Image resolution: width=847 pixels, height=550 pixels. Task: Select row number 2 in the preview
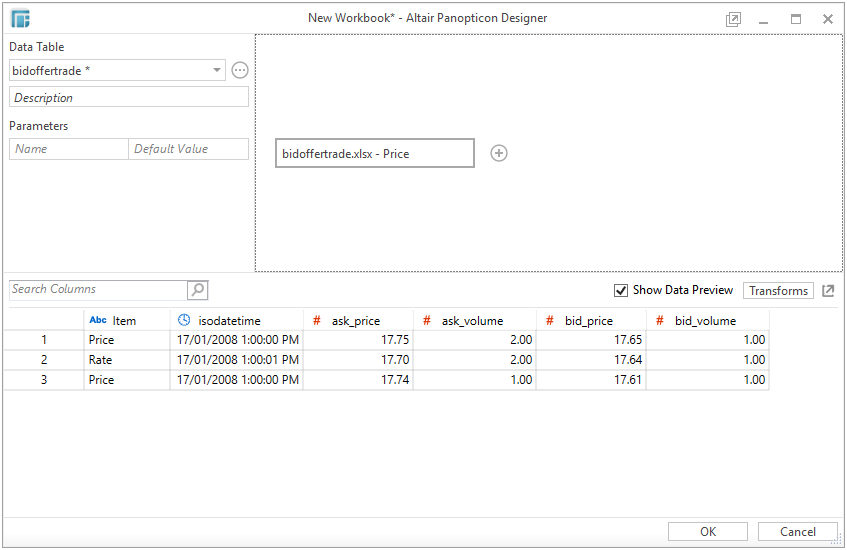click(x=44, y=360)
